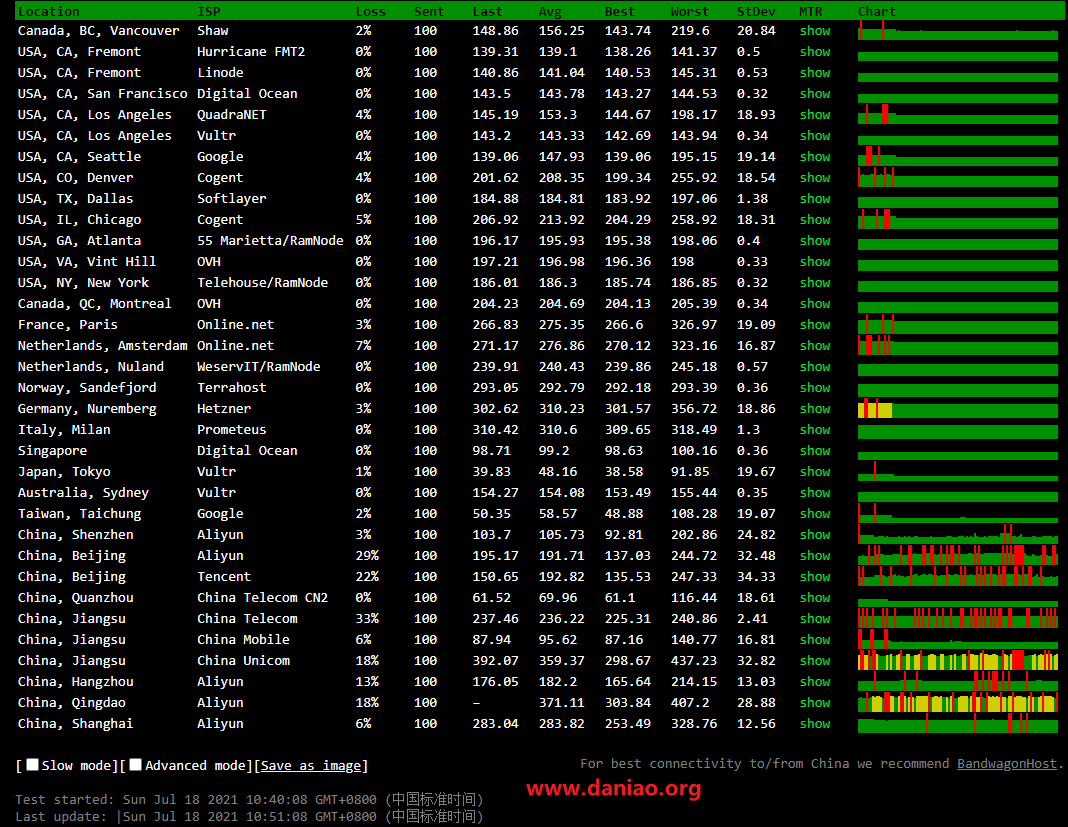Select the 33% loss value
This screenshot has height=827, width=1068.
tap(367, 619)
